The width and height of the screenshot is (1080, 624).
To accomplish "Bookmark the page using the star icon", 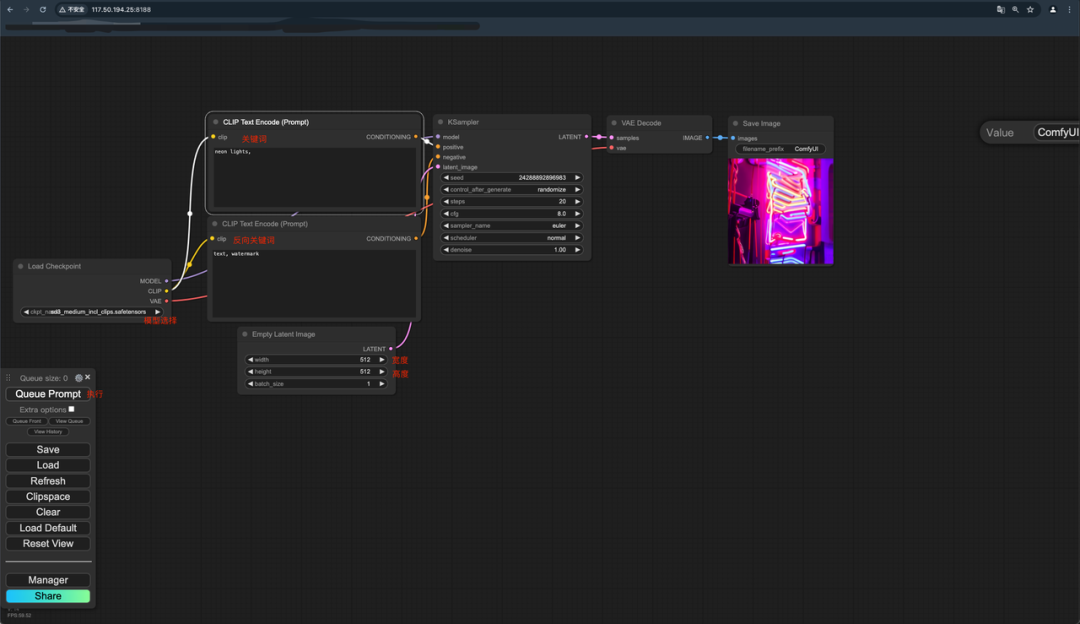I will coord(1030,9).
